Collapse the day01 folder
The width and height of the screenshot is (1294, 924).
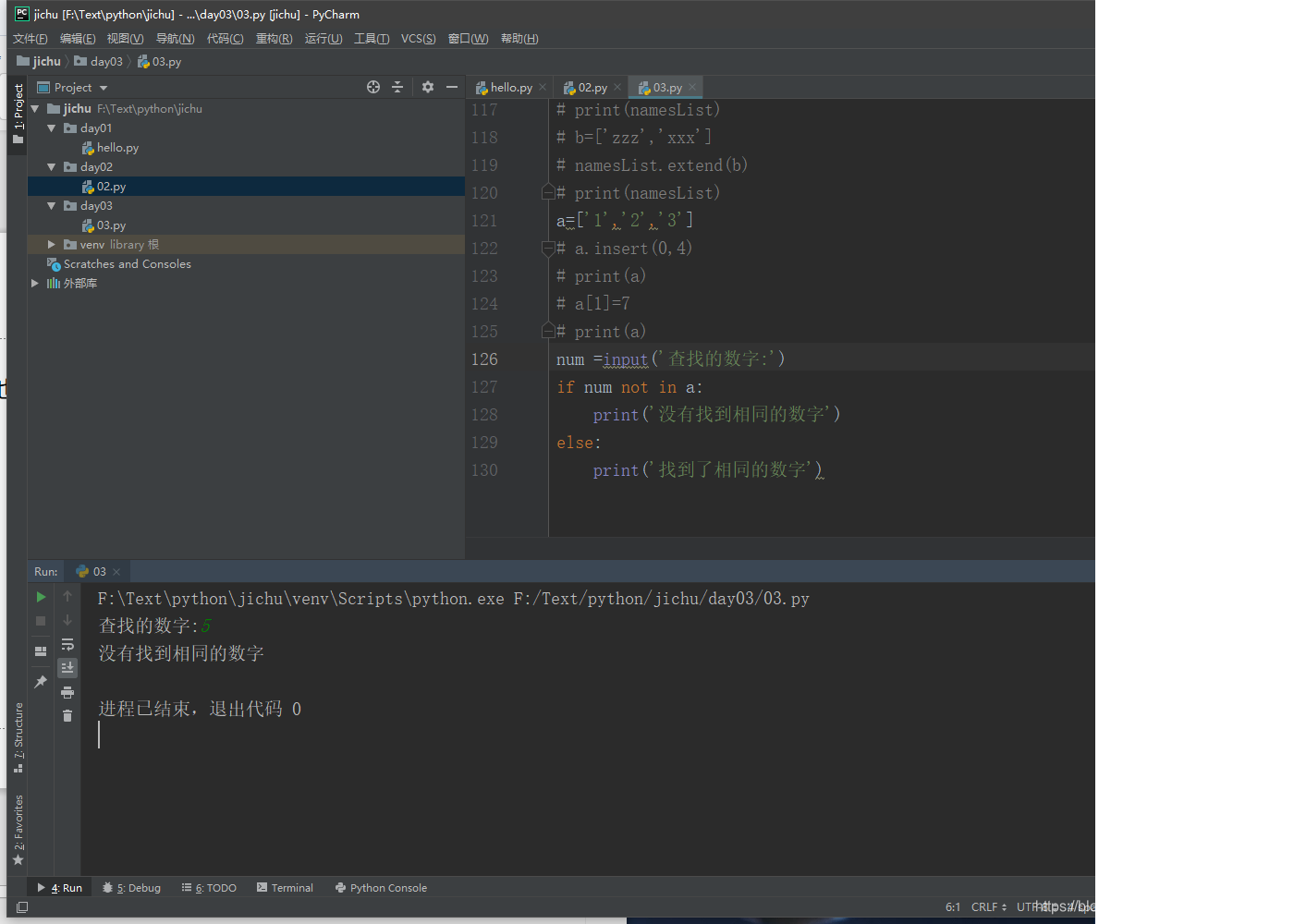(x=52, y=128)
